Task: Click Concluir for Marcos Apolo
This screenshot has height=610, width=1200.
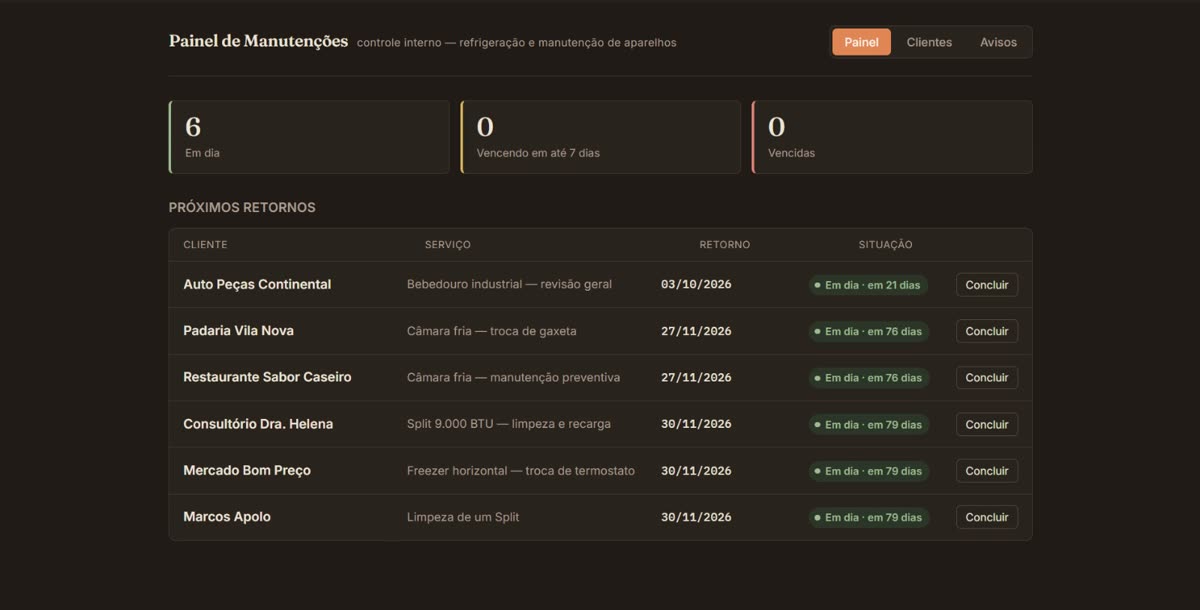Action: pos(987,517)
